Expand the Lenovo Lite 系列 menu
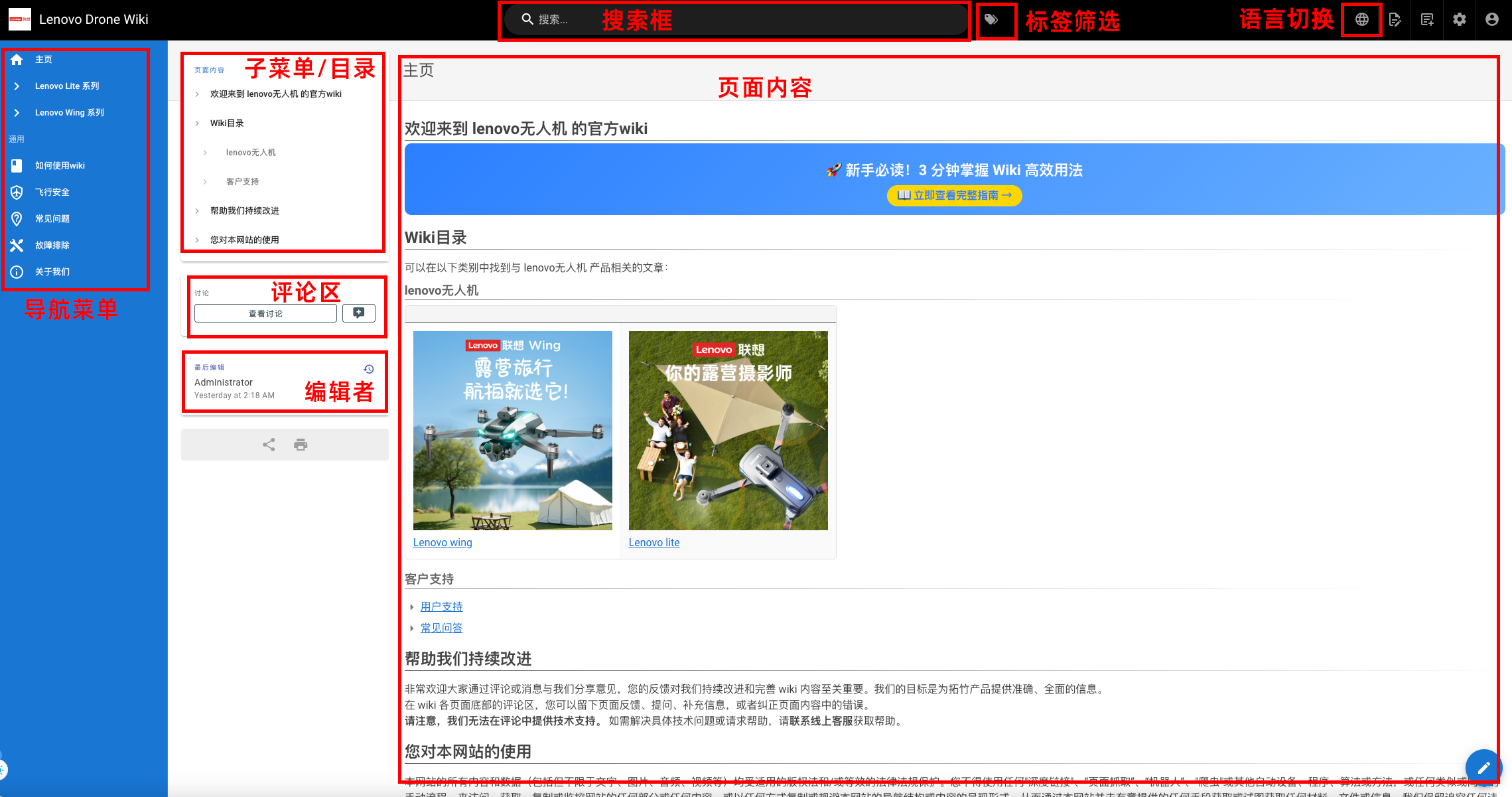This screenshot has width=1512, height=797. point(66,86)
